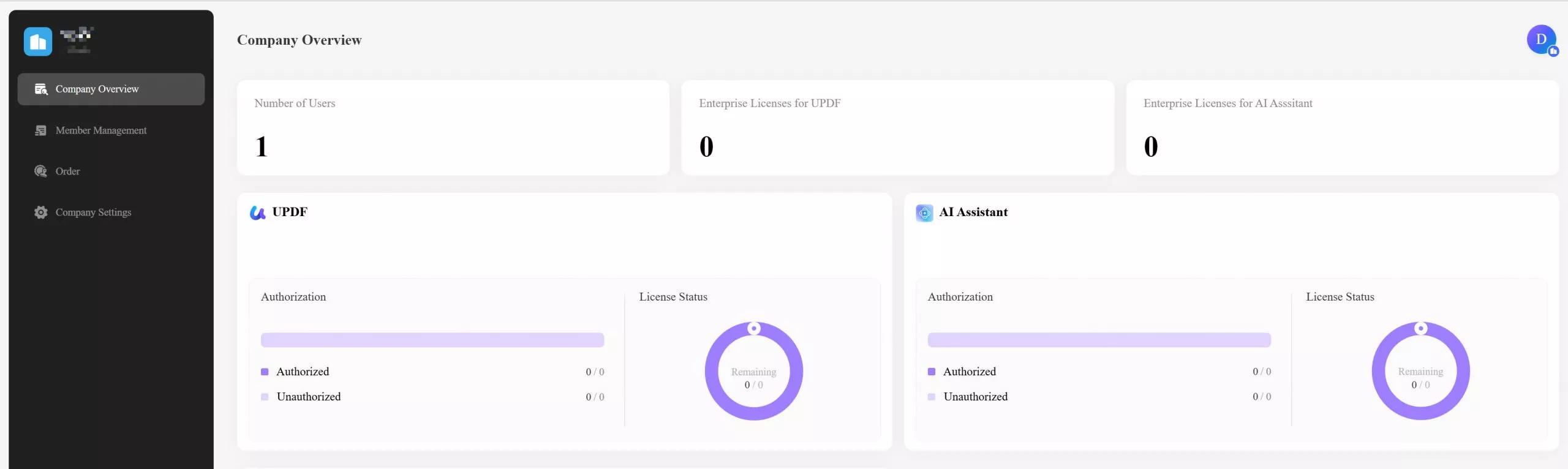Click the AI Assistant logo icon
This screenshot has height=469, width=1568.
(924, 212)
